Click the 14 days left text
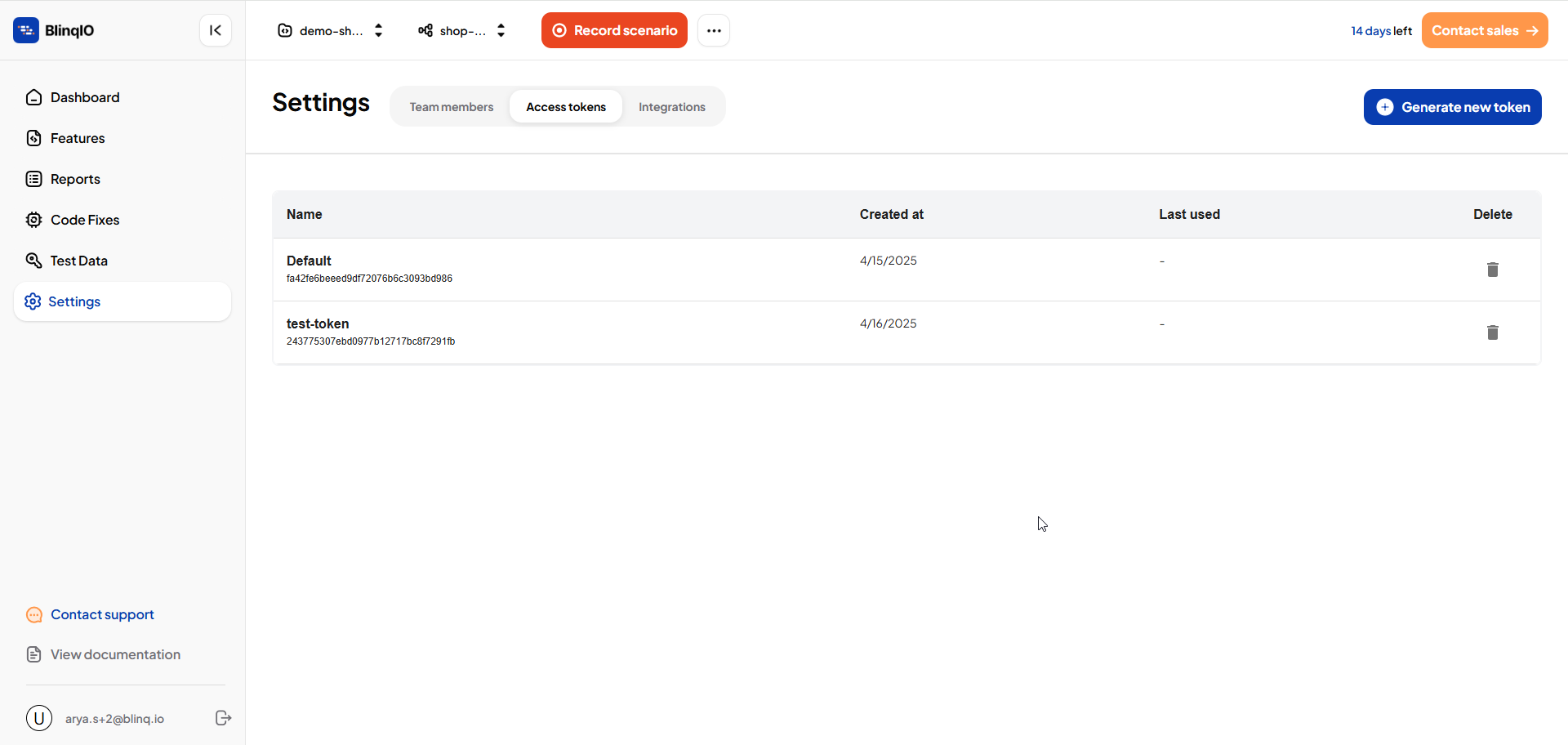The width and height of the screenshot is (1568, 745). click(1381, 31)
